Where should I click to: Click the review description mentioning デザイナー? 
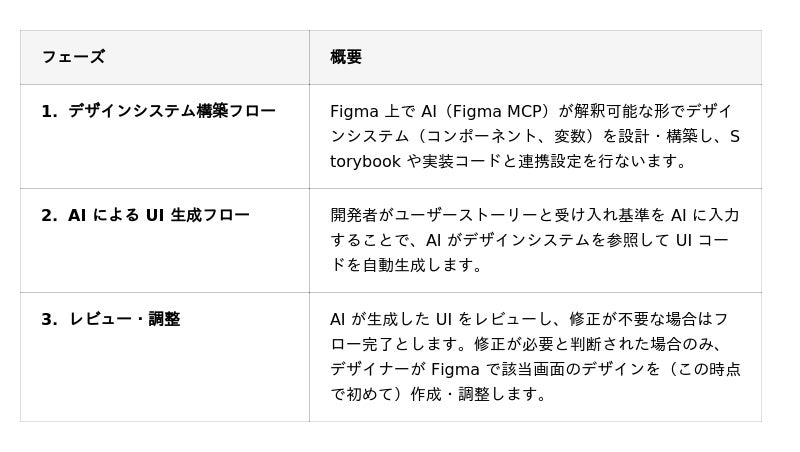[534, 357]
